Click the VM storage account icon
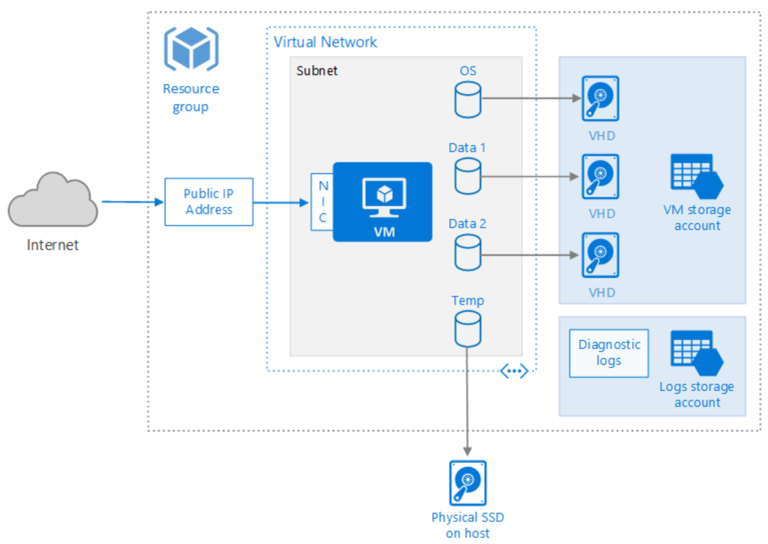 coord(696,177)
